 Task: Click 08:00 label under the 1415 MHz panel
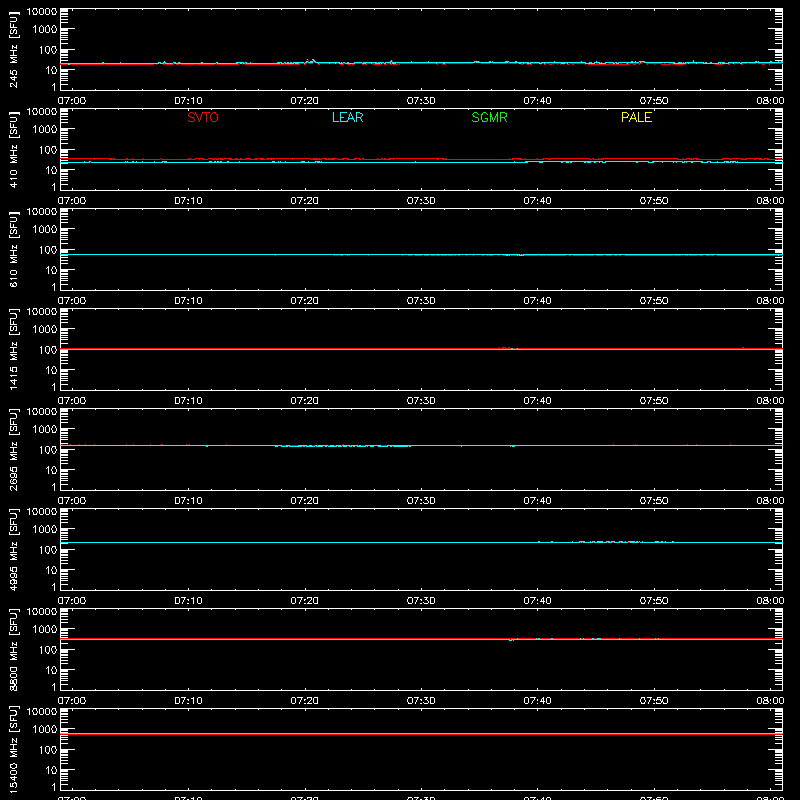point(770,401)
